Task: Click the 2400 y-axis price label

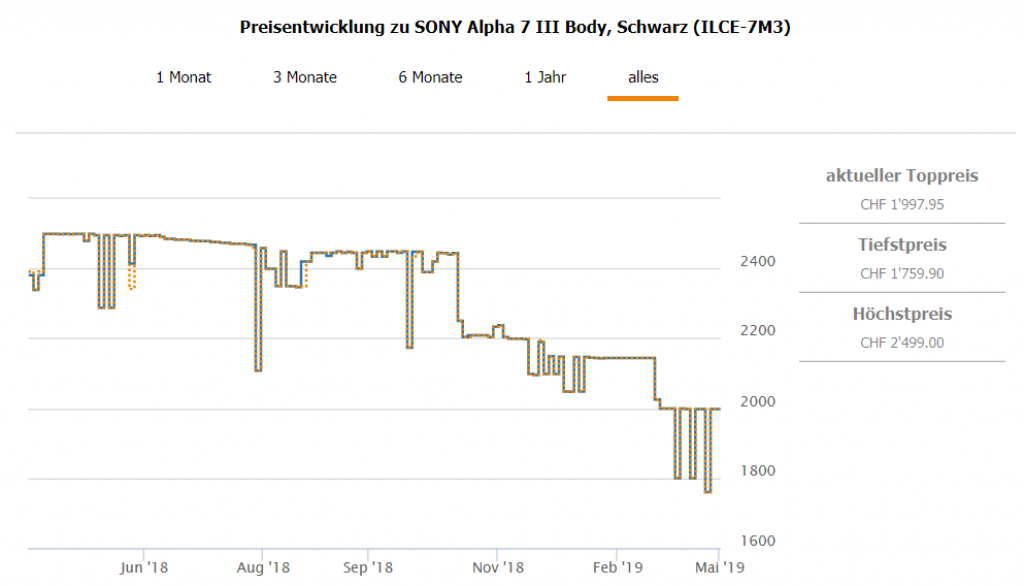Action: [759, 261]
